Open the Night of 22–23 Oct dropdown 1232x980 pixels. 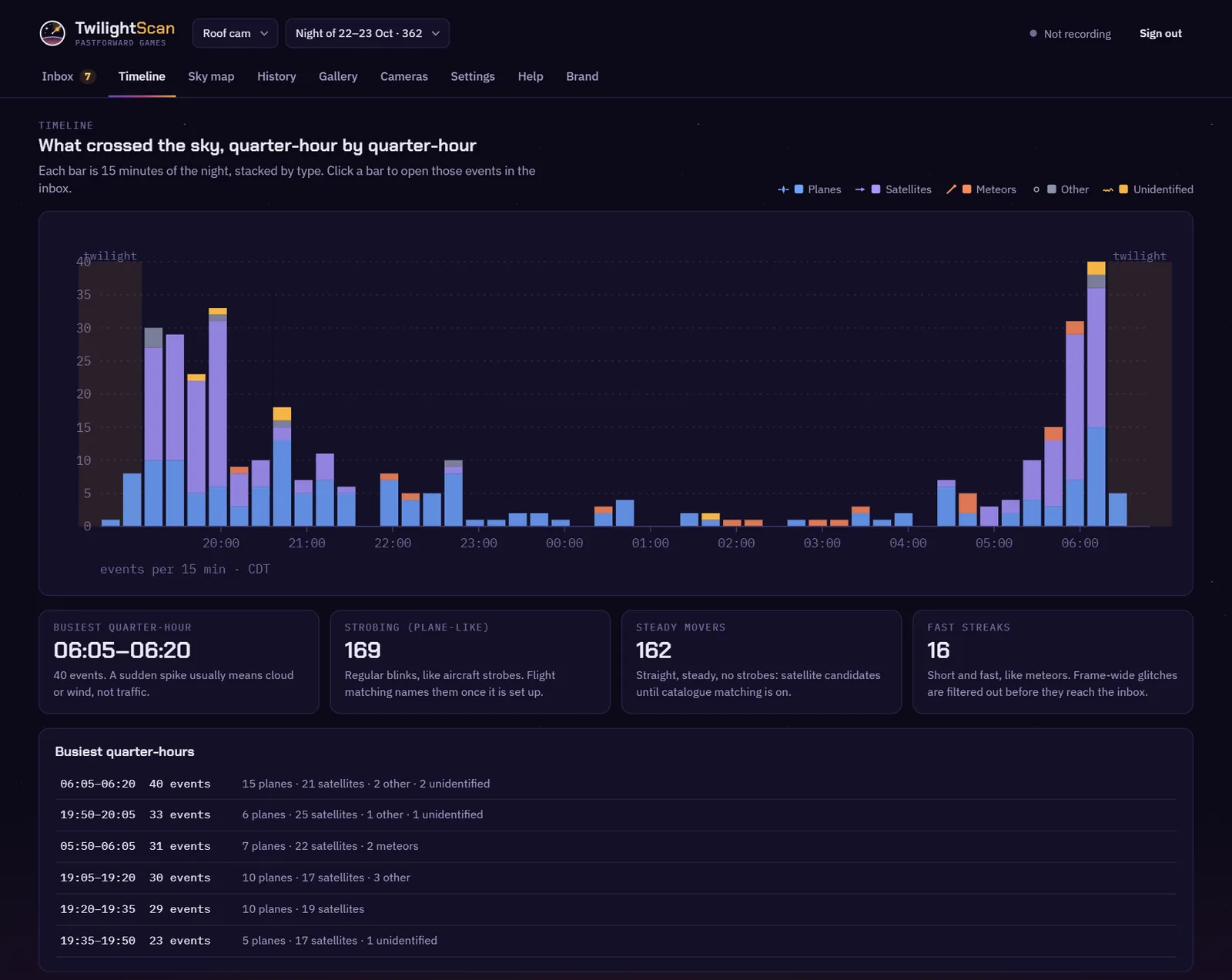(367, 33)
